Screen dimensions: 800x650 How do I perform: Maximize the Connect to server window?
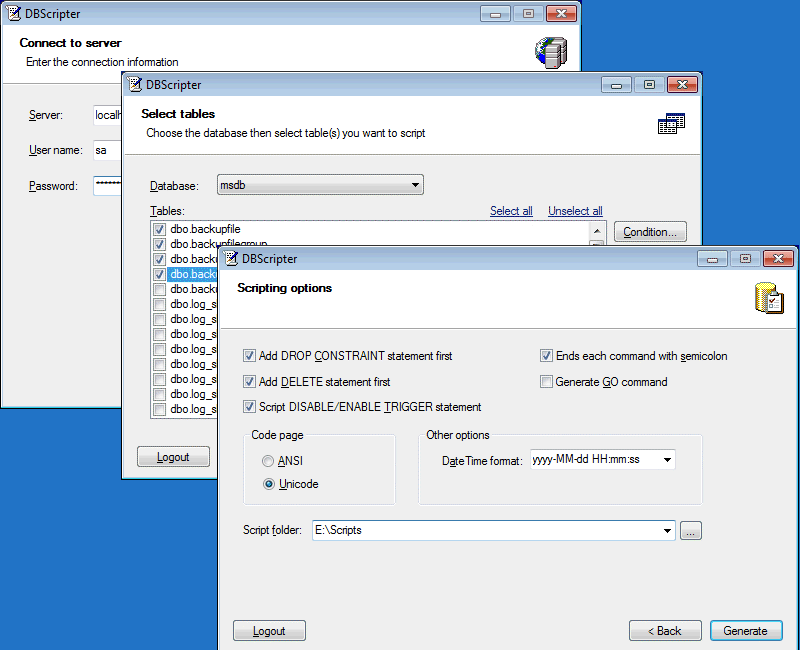coord(528,14)
